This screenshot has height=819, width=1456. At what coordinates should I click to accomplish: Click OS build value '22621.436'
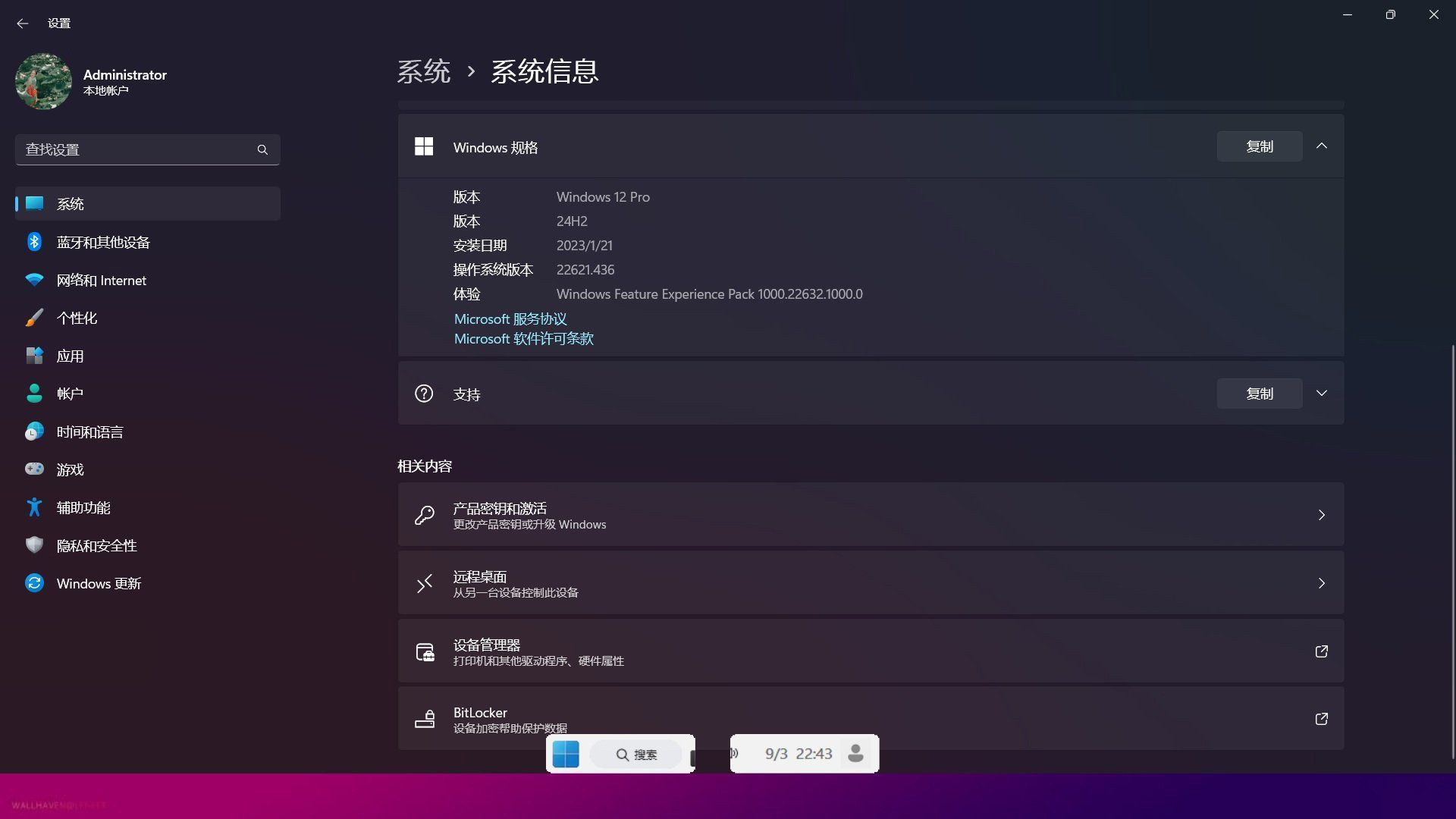585,270
